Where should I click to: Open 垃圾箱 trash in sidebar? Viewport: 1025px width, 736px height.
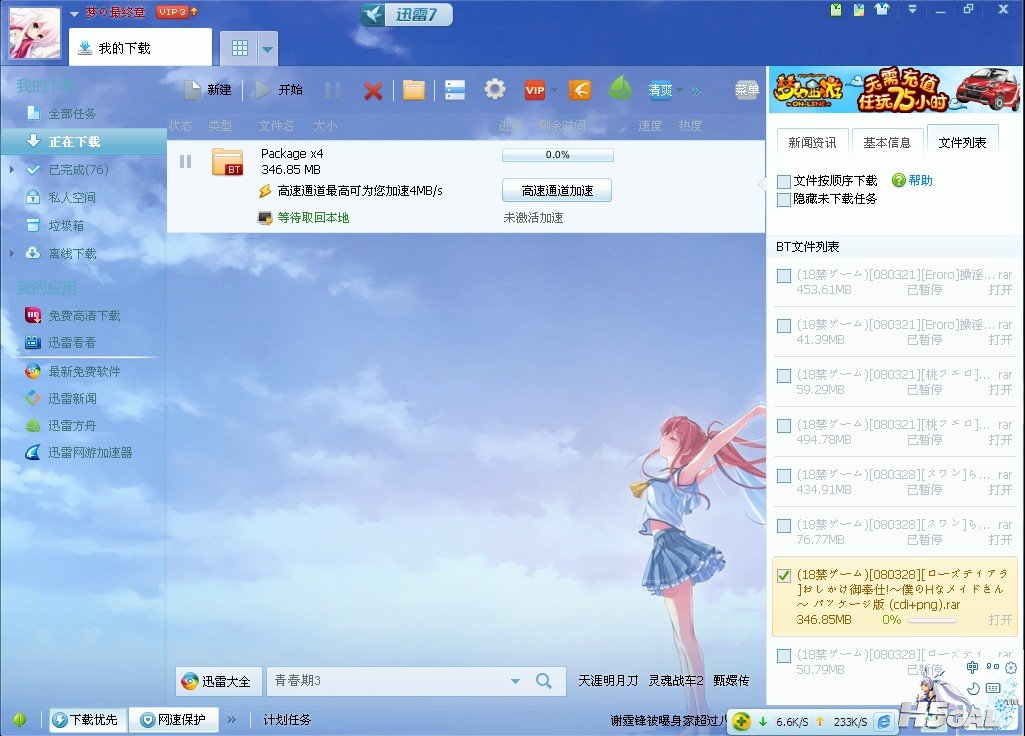click(x=66, y=226)
